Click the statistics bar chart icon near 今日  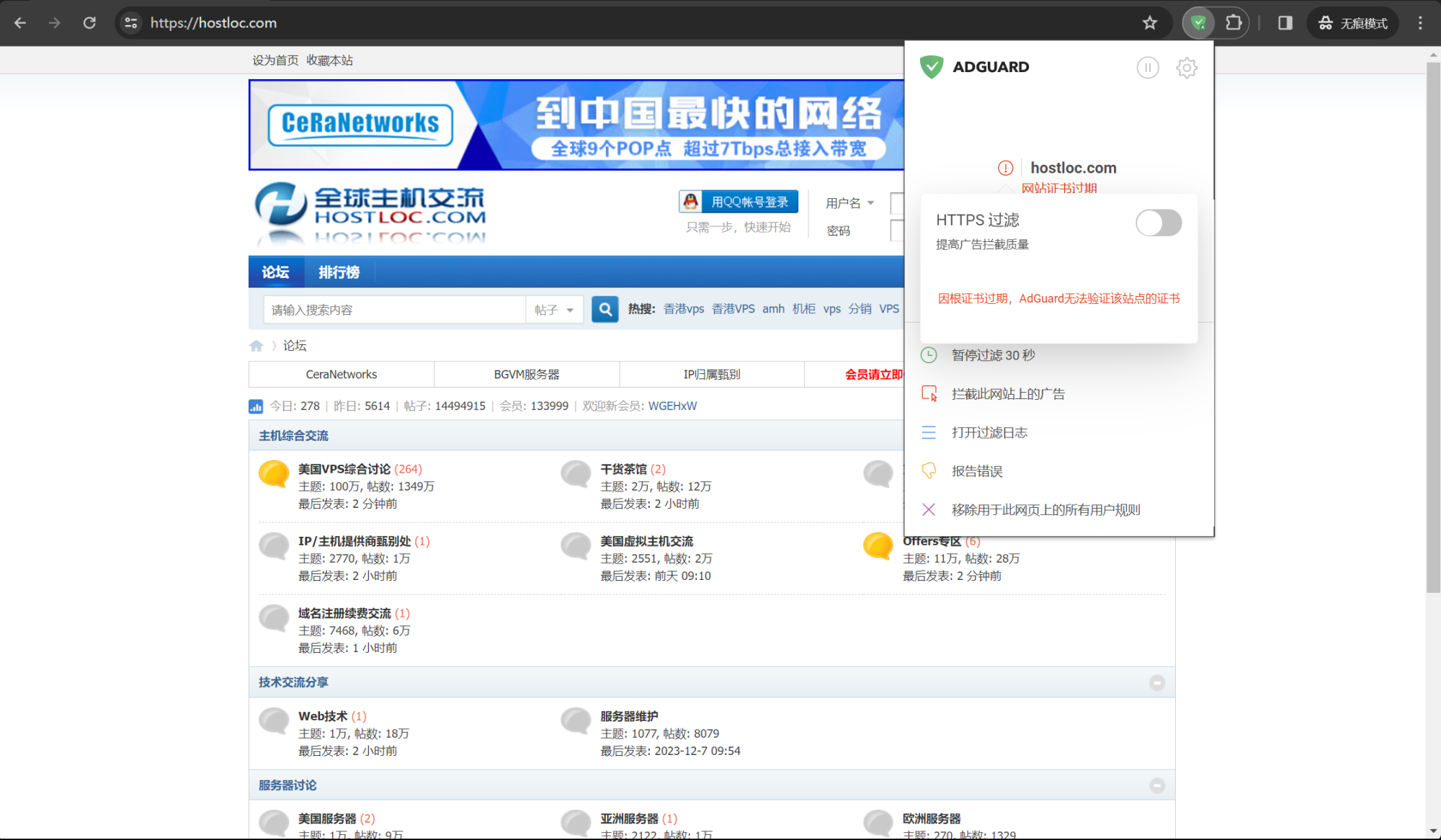(x=256, y=406)
